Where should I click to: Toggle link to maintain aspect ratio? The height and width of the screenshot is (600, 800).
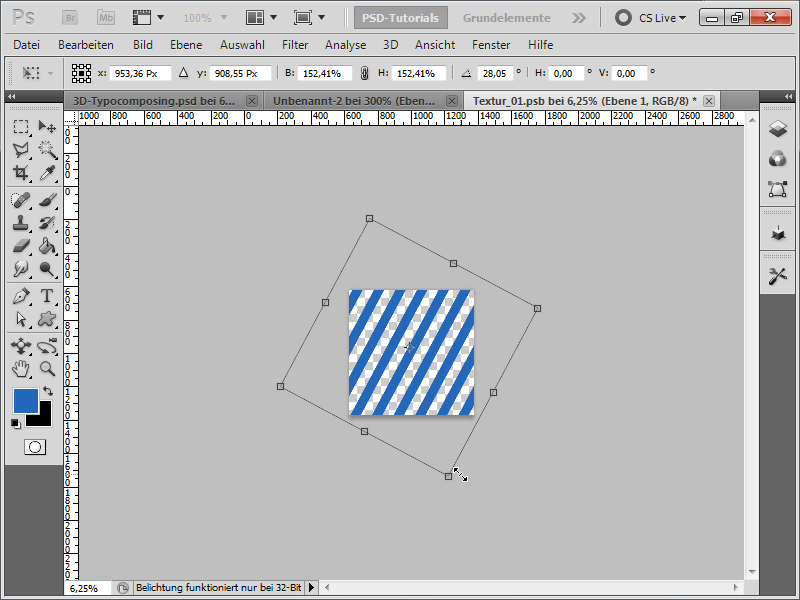pyautogui.click(x=364, y=73)
